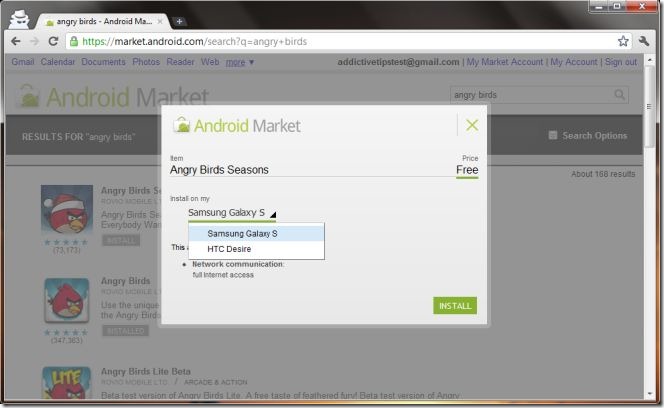Select Samsung Galaxy S from device list
Screen dimensions: 664x408
click(x=256, y=233)
